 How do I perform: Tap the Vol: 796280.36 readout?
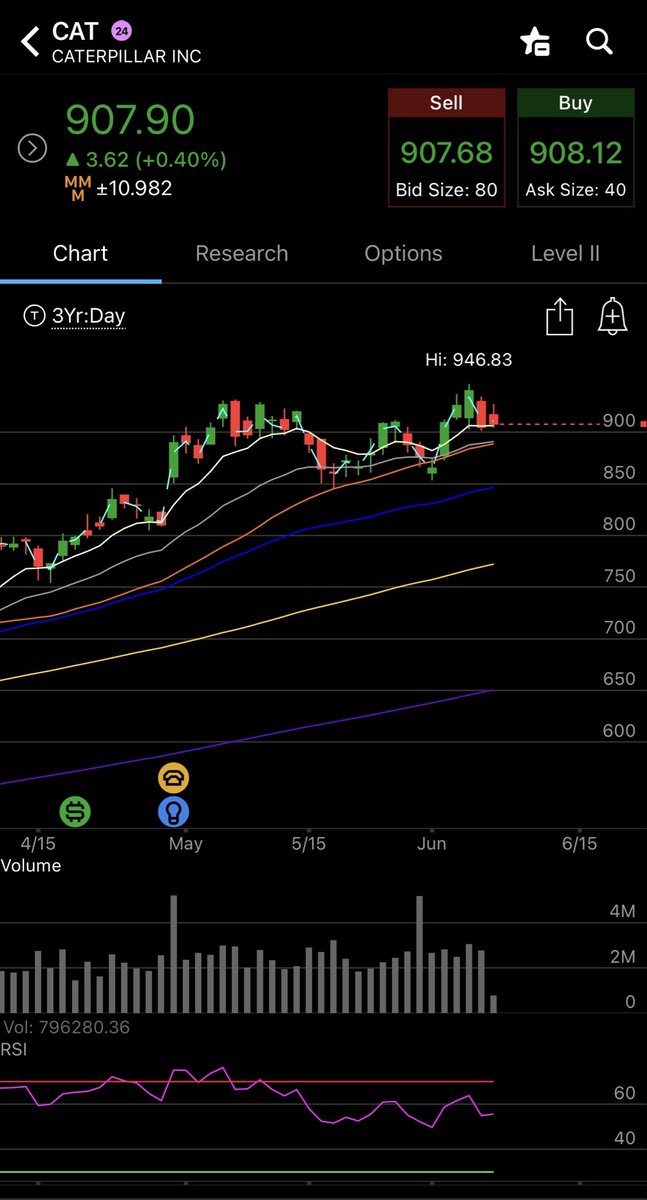[x=66, y=1027]
